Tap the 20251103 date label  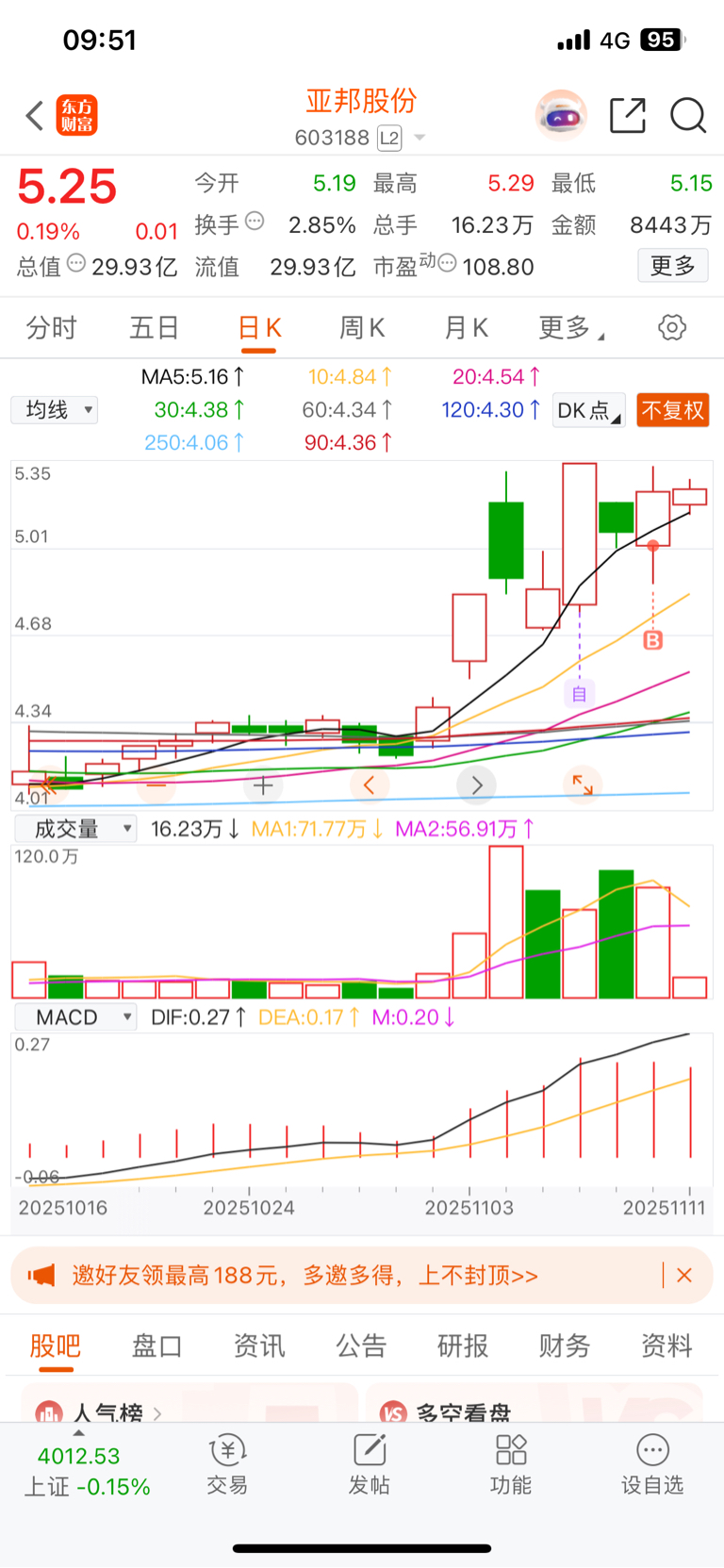pyautogui.click(x=469, y=1208)
